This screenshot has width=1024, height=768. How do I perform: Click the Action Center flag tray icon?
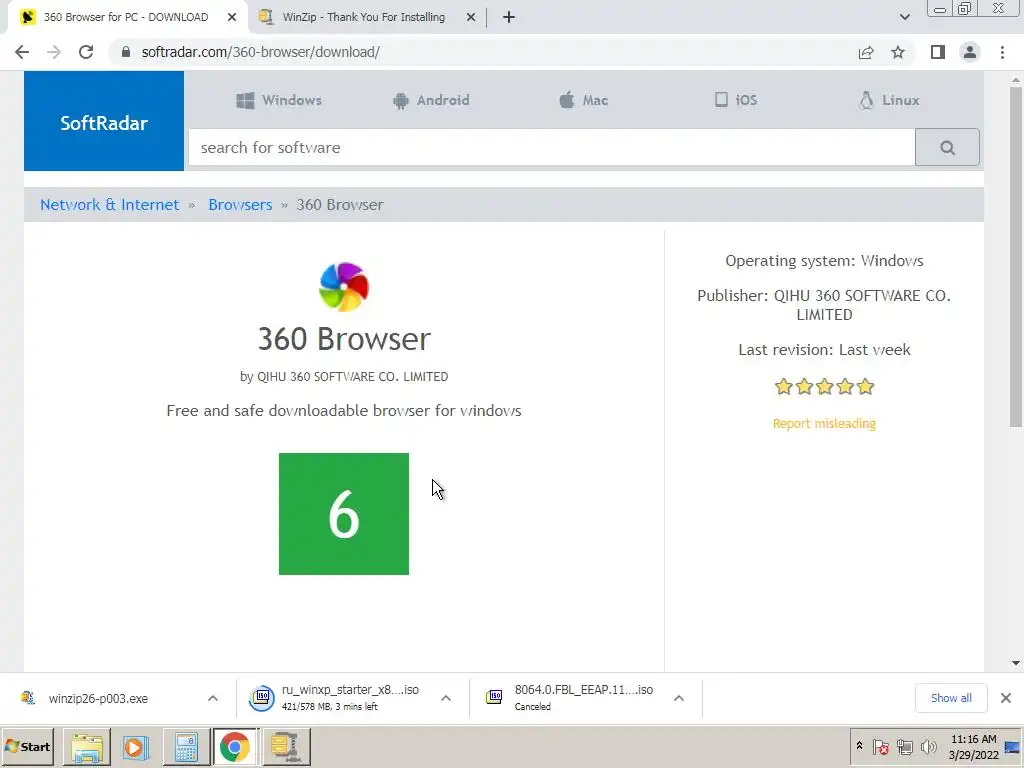tap(880, 746)
